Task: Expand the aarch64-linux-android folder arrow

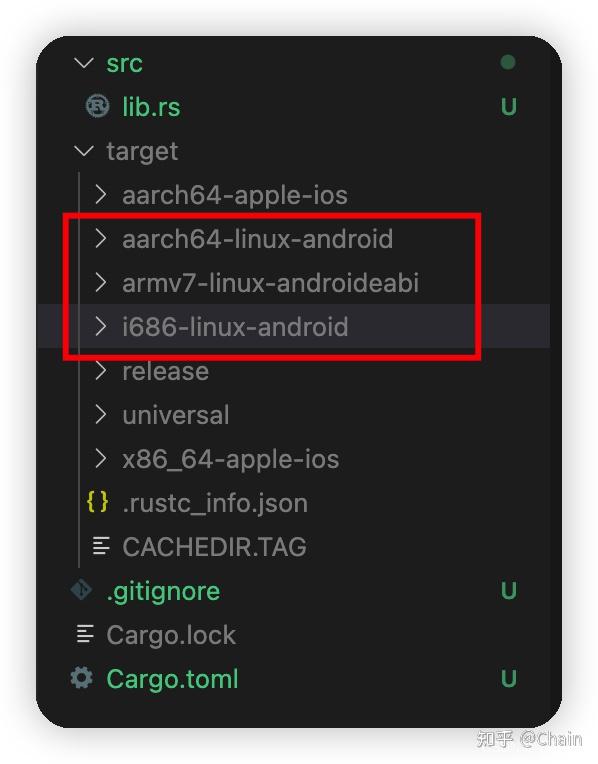Action: click(100, 238)
